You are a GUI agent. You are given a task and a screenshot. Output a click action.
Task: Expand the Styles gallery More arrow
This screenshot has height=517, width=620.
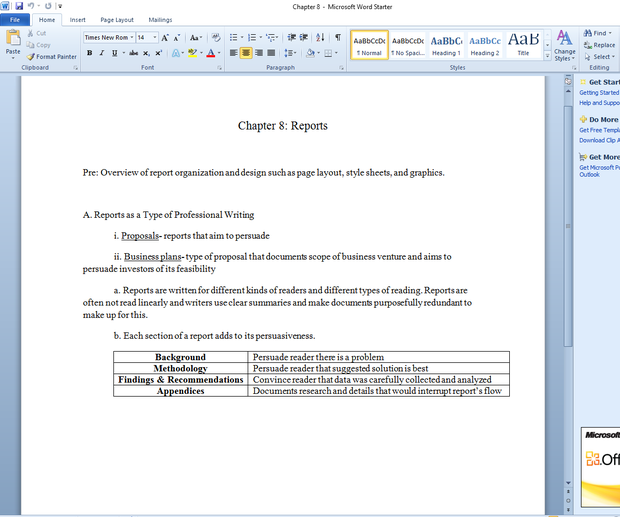tap(547, 56)
